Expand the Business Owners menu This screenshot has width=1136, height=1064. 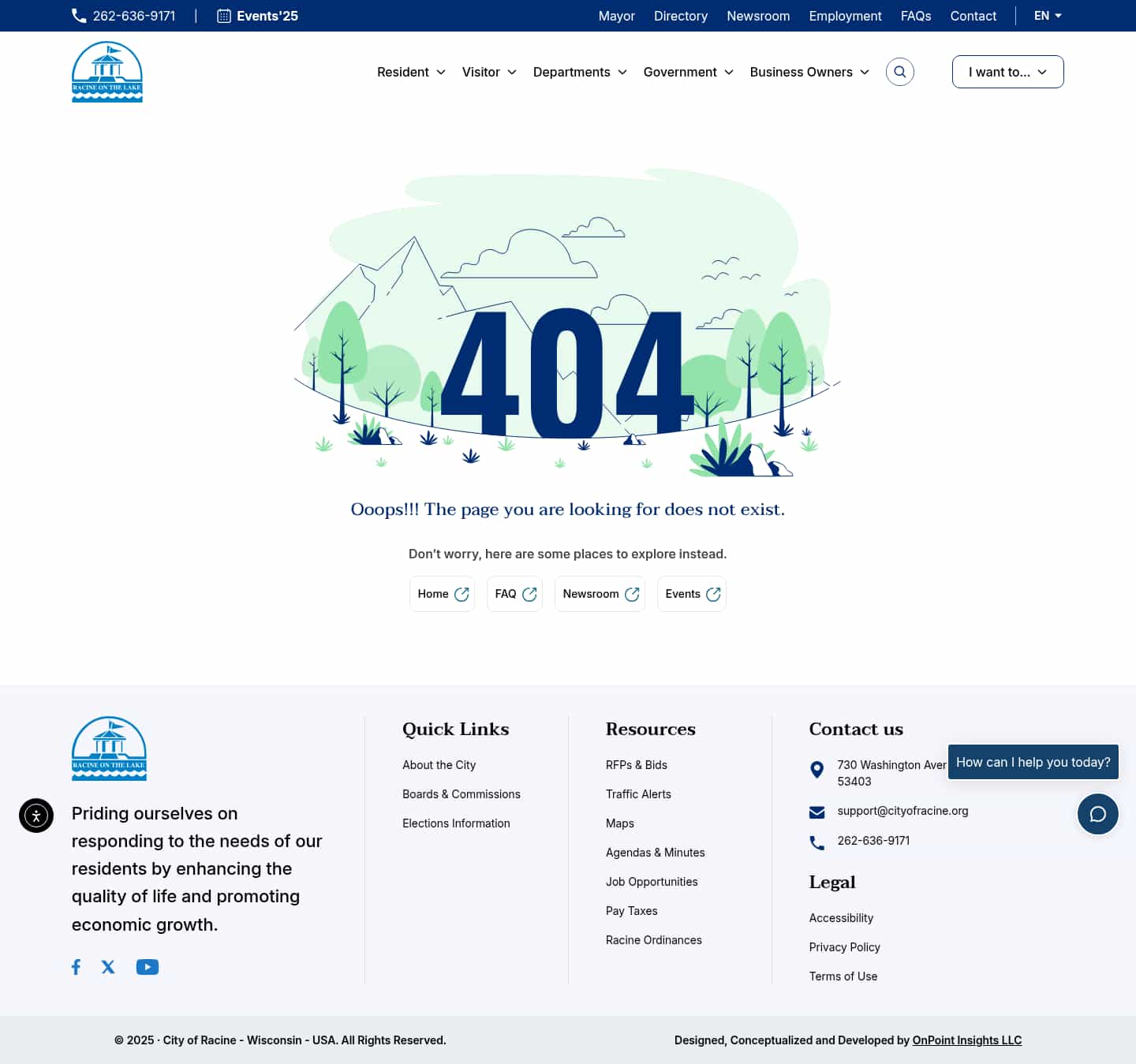tap(809, 72)
